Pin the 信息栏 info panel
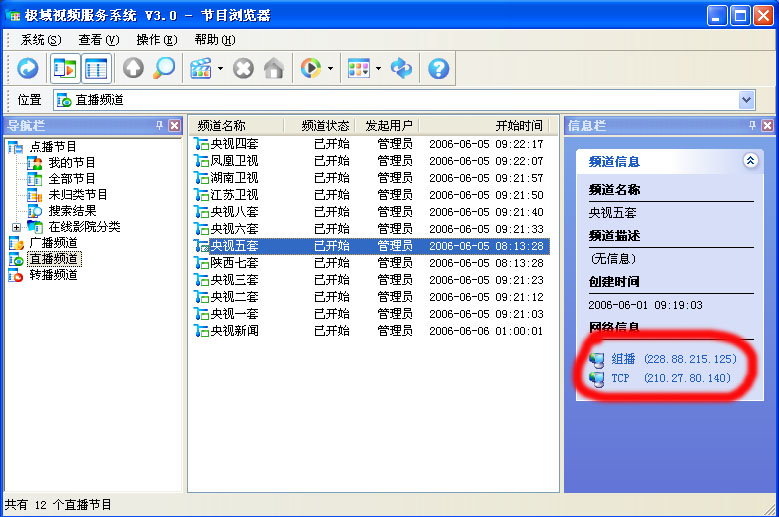This screenshot has width=779, height=517. pos(753,125)
